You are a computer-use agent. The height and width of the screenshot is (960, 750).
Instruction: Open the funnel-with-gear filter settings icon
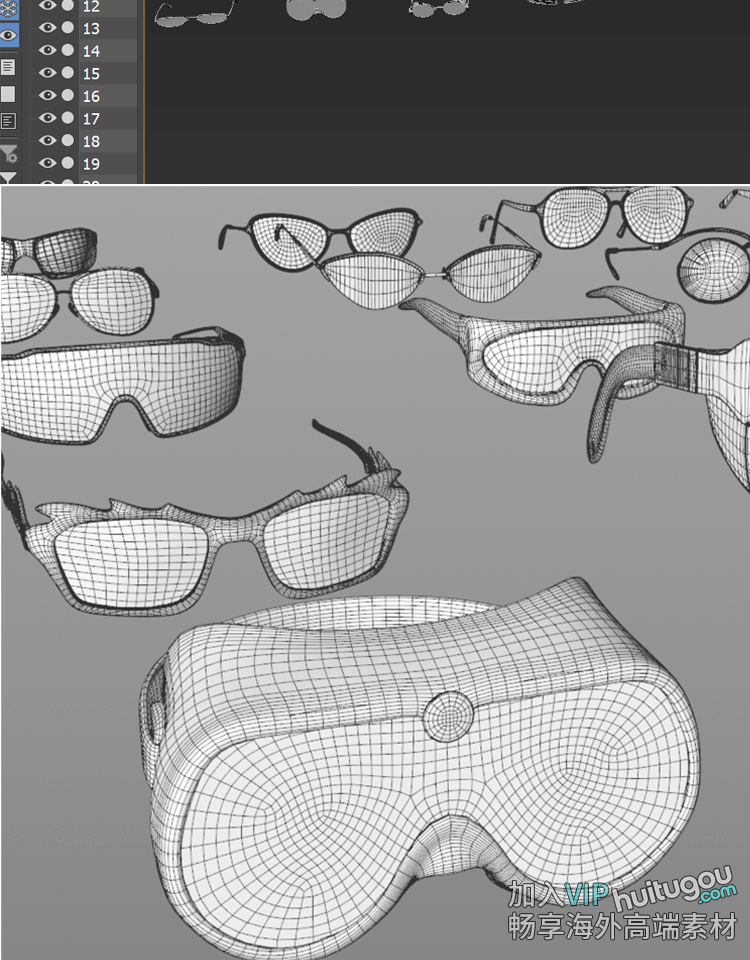click(9, 153)
